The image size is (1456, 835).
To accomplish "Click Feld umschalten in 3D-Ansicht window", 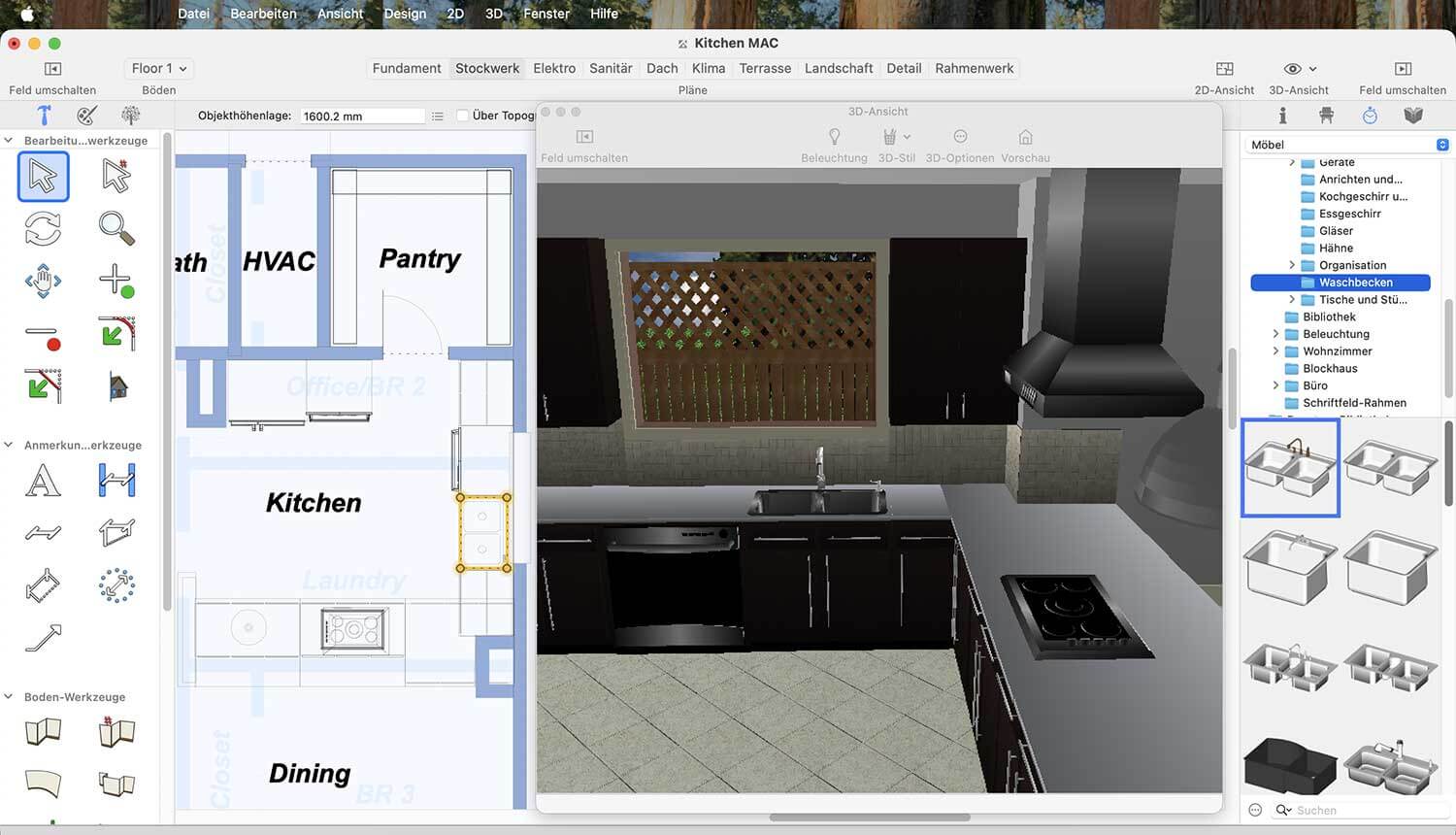I will click(584, 137).
